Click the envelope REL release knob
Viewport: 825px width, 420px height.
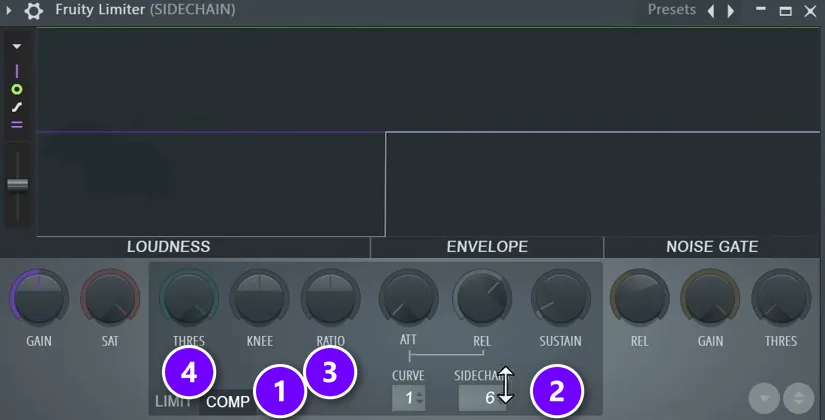coord(482,298)
